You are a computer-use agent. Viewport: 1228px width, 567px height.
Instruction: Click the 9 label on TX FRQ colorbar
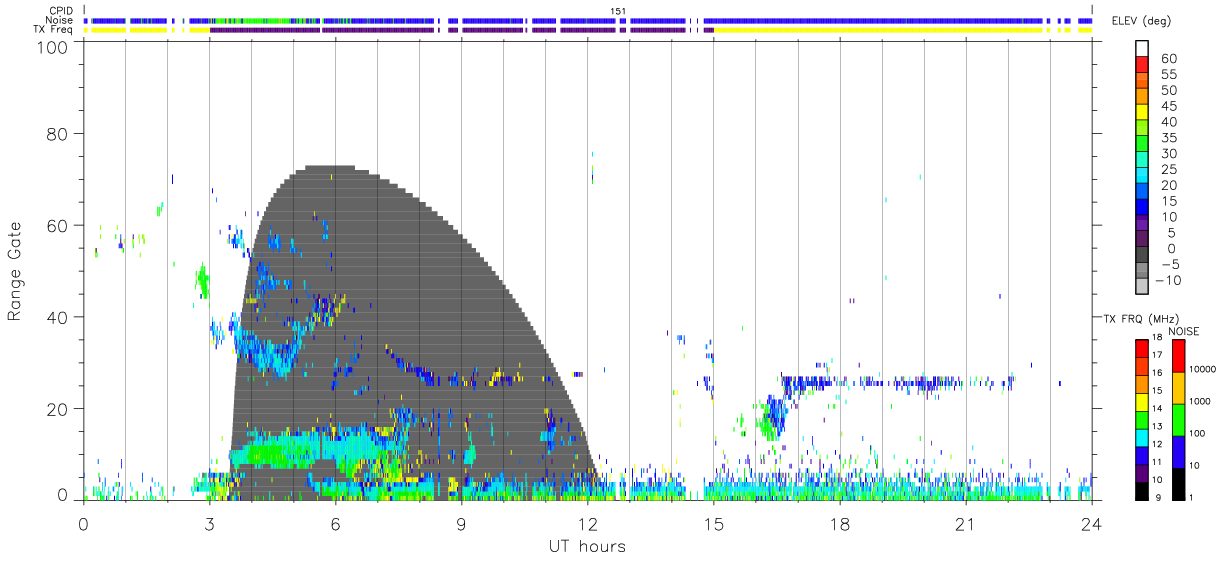pos(1159,497)
